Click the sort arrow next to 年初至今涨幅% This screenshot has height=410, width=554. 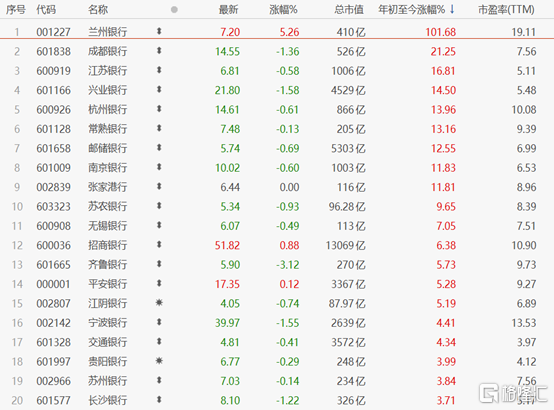pos(452,10)
